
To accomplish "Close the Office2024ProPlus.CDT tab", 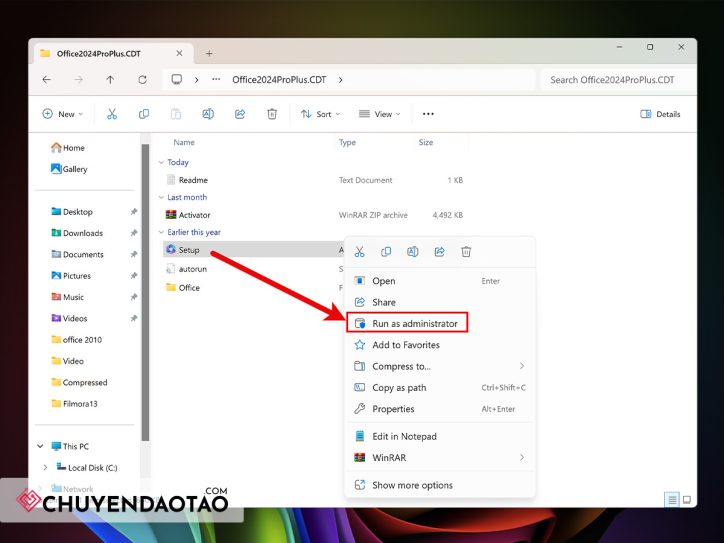I will 179,54.
